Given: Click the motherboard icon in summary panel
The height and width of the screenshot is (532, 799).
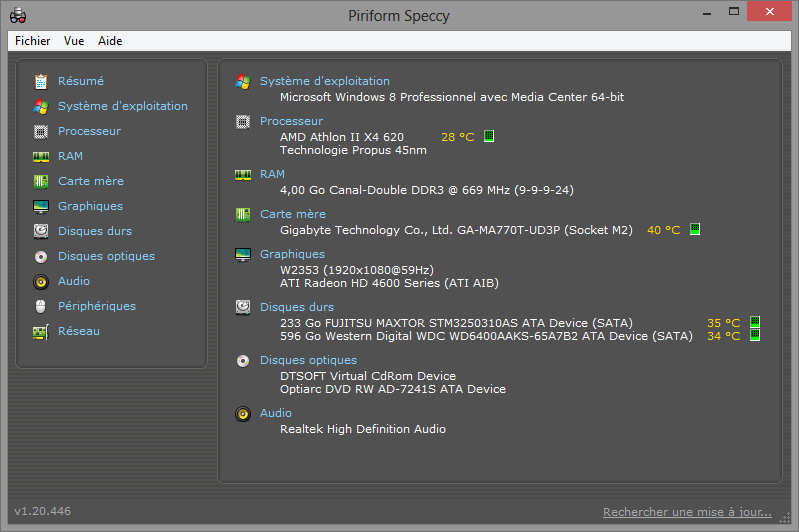Looking at the screenshot, I should [243, 215].
